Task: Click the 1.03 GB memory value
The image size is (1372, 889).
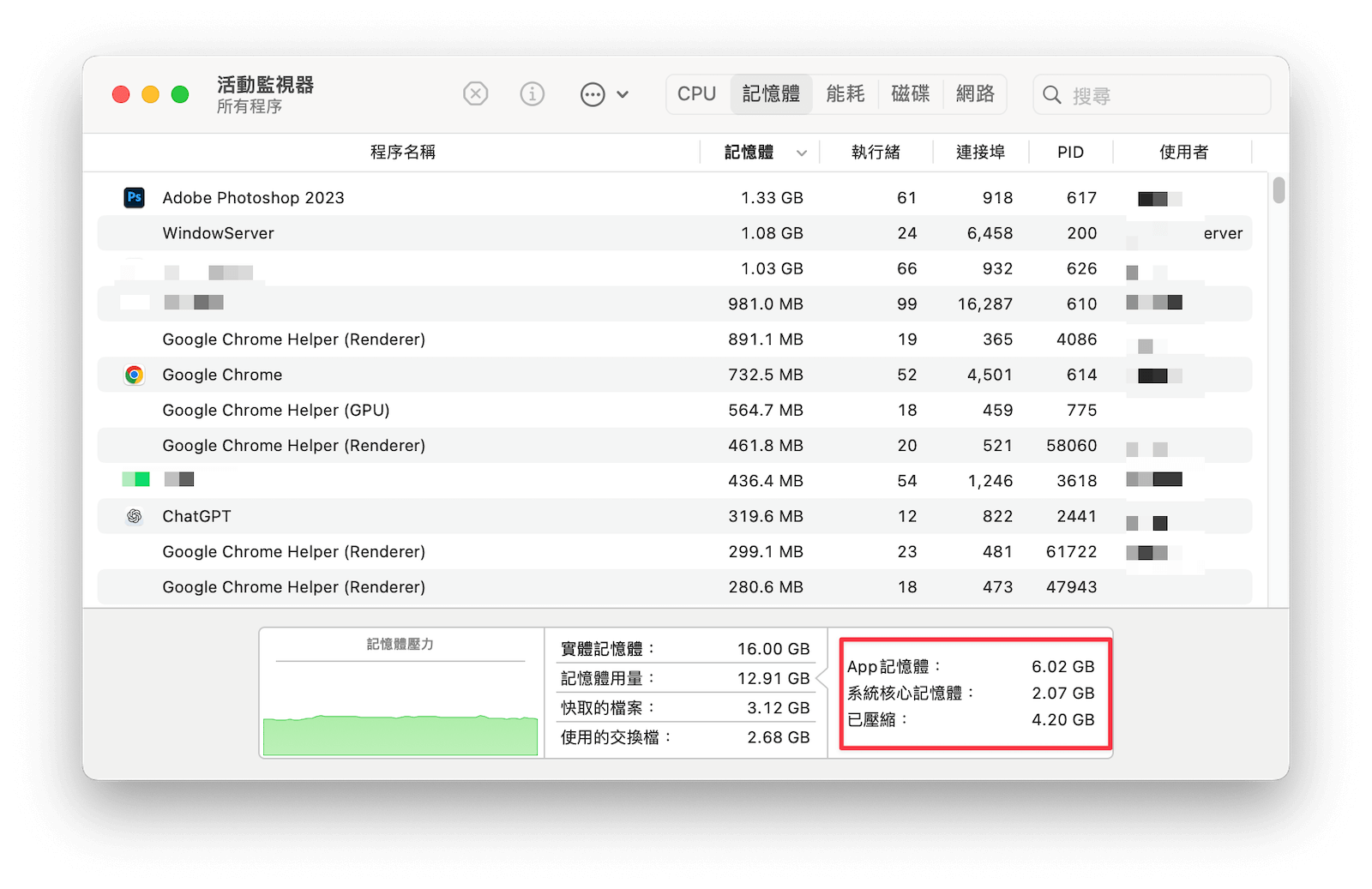Action: 772,268
